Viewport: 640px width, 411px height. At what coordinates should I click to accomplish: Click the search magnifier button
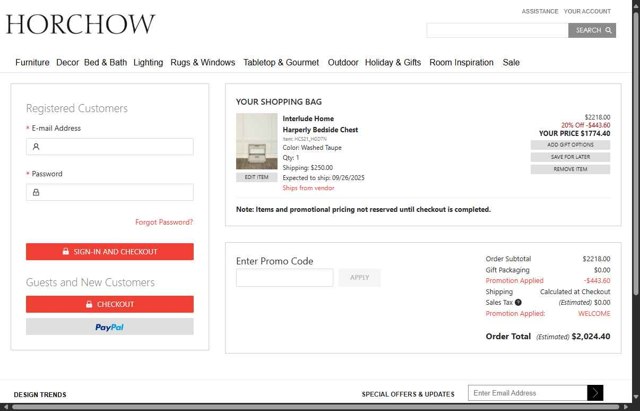(592, 30)
